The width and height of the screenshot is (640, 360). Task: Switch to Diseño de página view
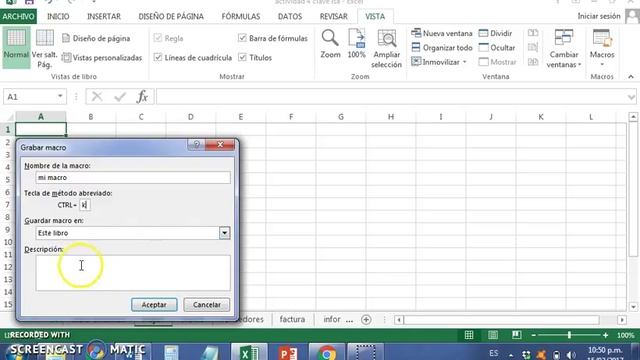coord(96,38)
